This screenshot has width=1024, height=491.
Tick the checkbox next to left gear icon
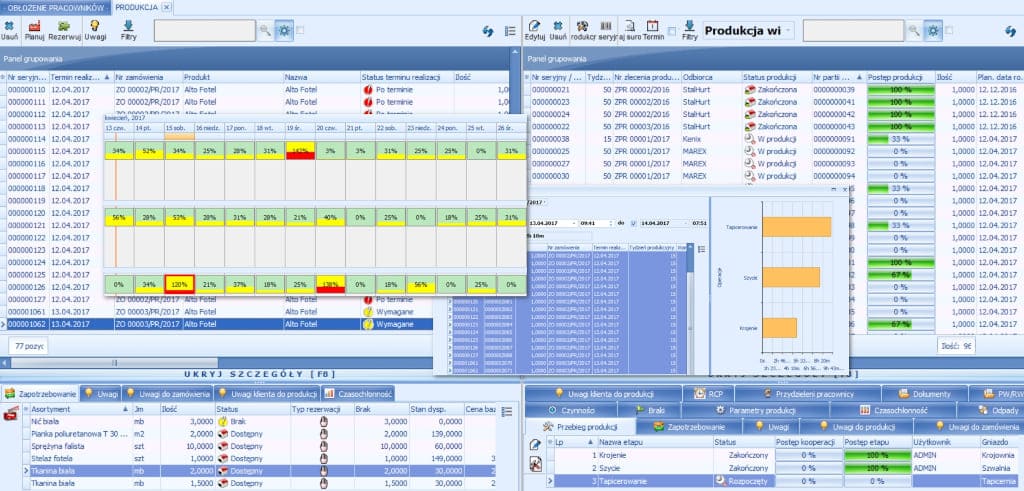[300, 30]
